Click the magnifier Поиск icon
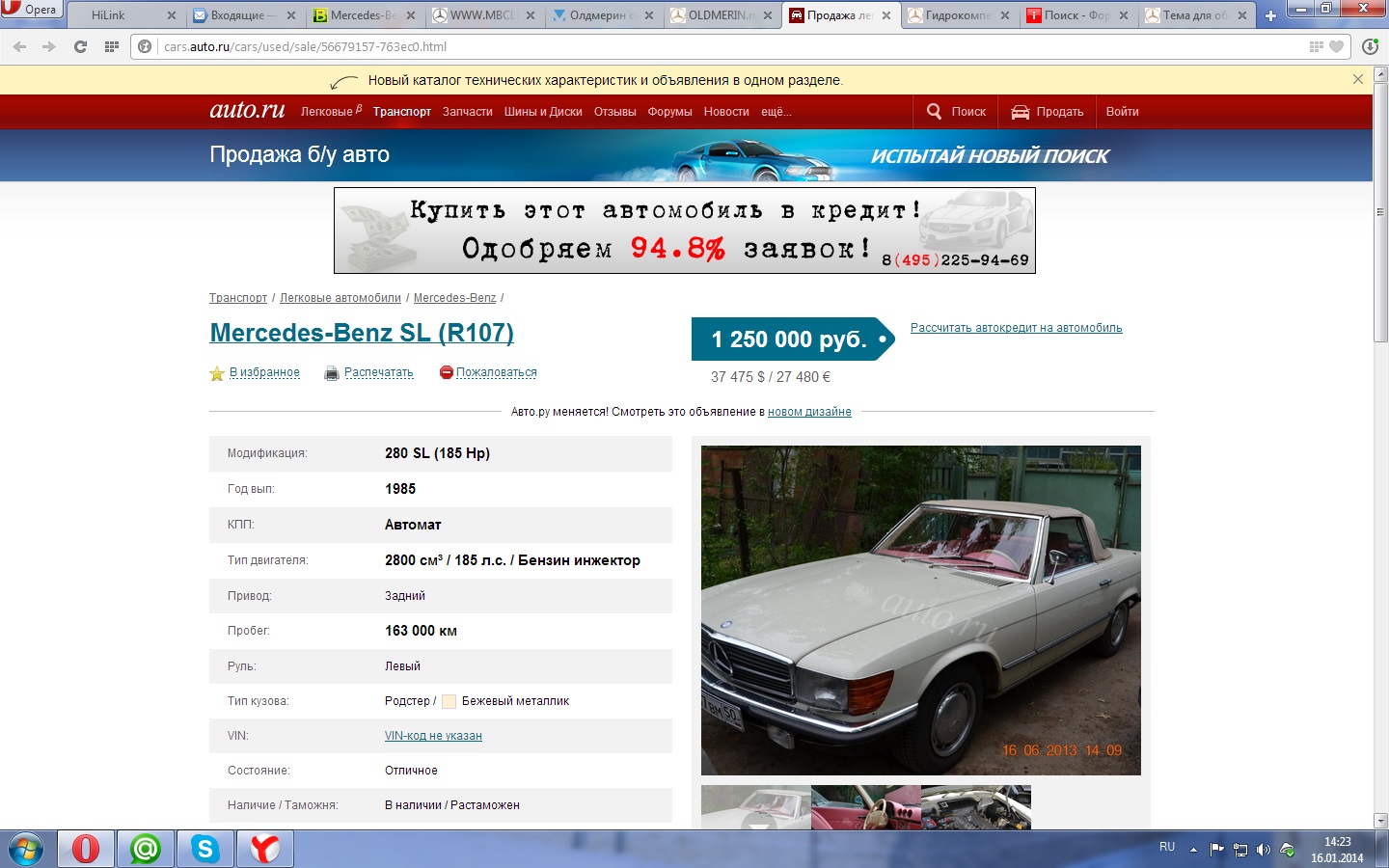 [x=934, y=112]
